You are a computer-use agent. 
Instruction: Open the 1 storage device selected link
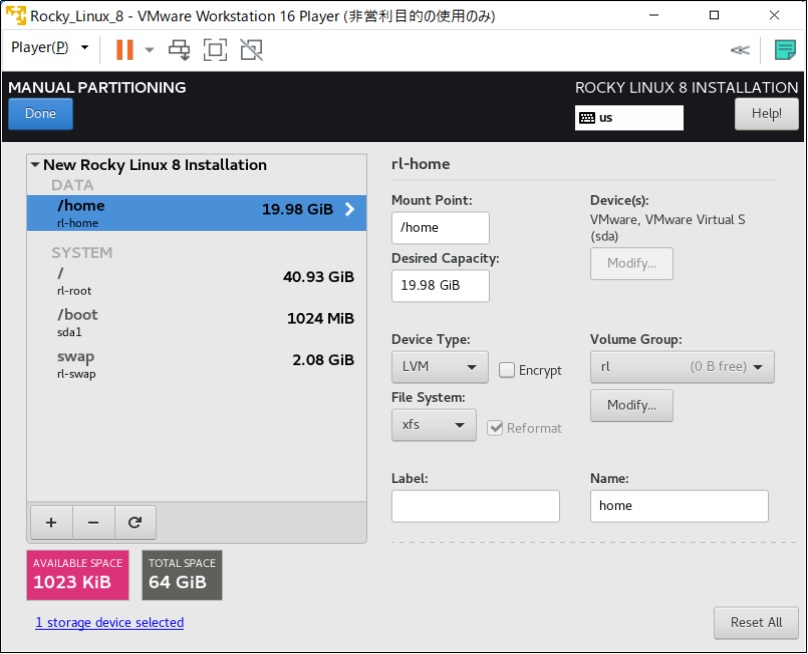point(109,622)
